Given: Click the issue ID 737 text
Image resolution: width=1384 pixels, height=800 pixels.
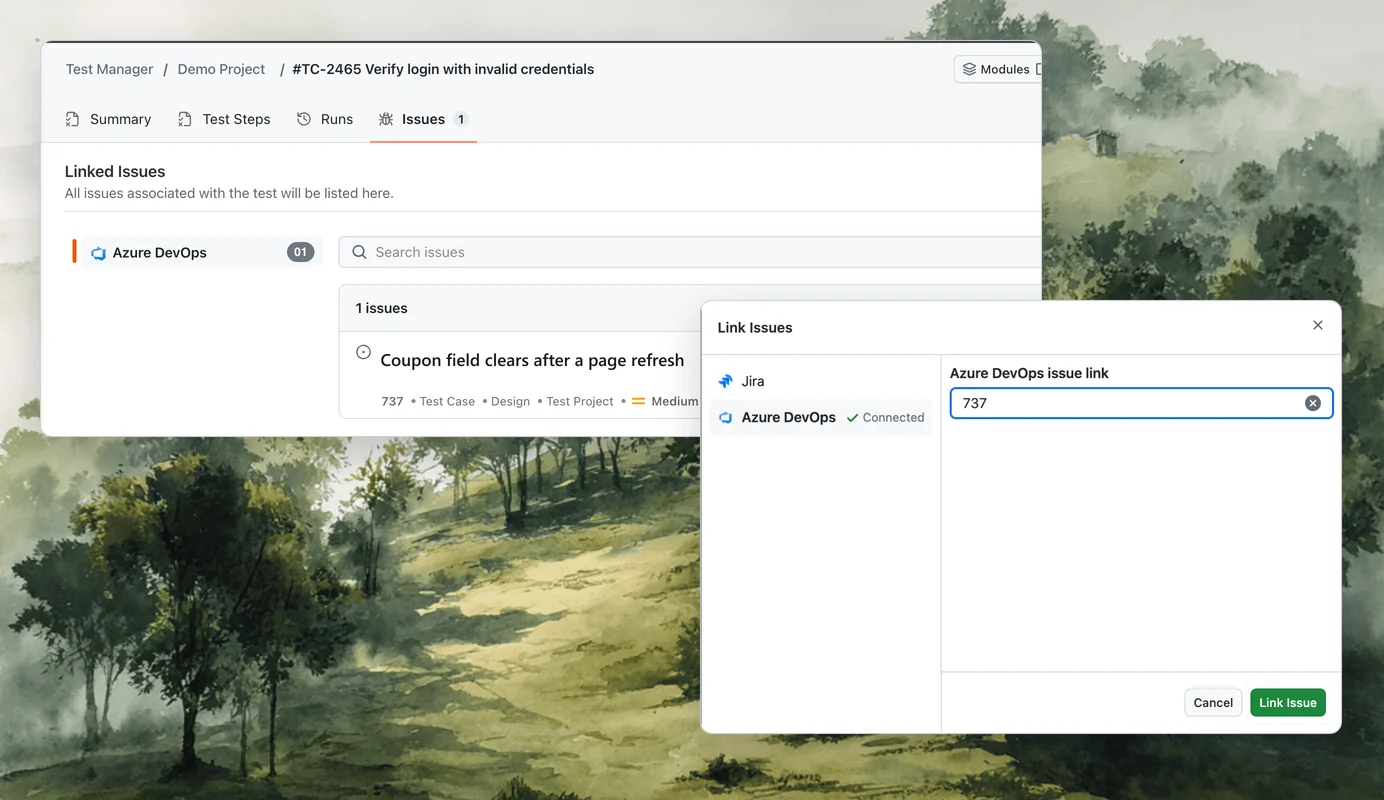Looking at the screenshot, I should pyautogui.click(x=392, y=401).
